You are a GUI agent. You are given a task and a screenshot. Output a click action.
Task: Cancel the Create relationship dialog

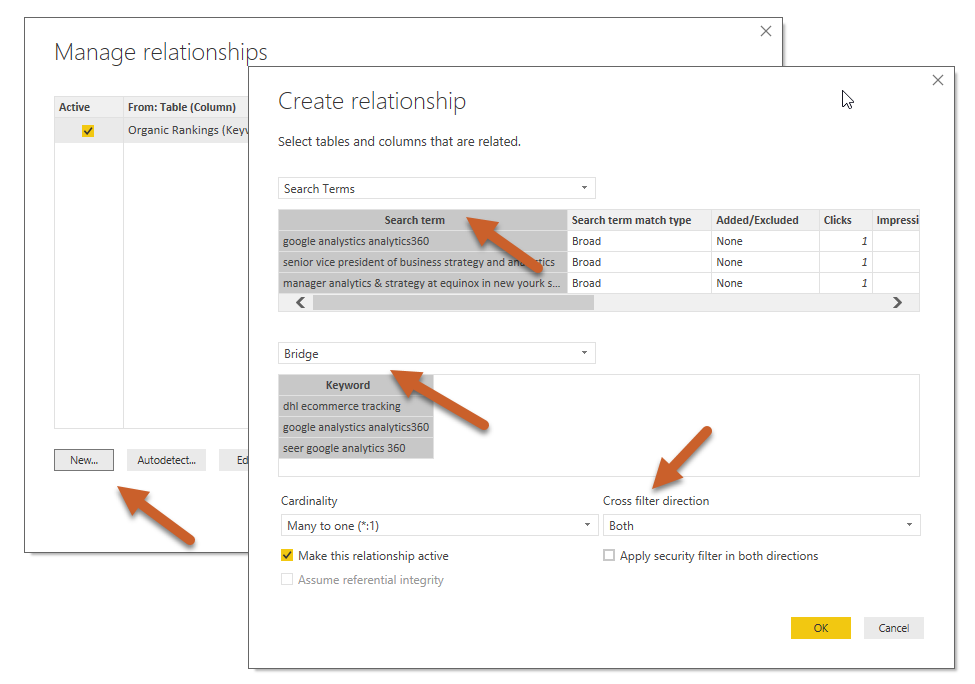(893, 628)
